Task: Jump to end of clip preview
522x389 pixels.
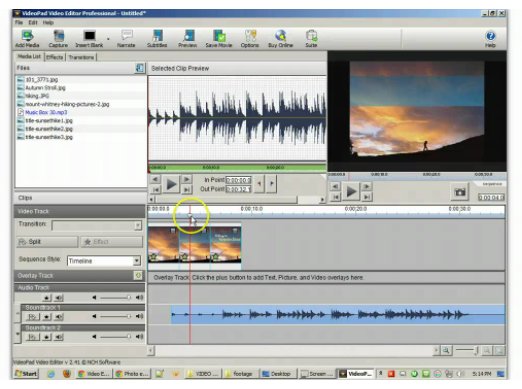Action: [x=187, y=189]
